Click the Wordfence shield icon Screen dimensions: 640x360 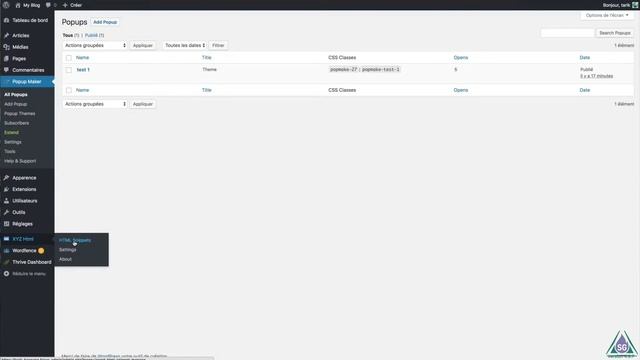[x=7, y=251]
